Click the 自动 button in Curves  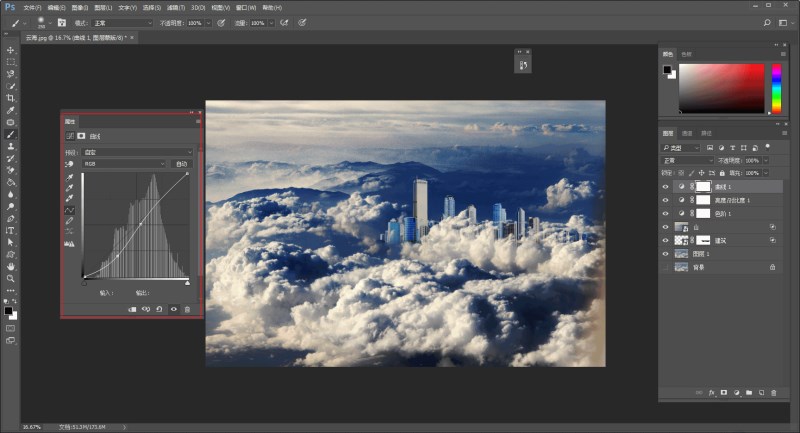pyautogui.click(x=181, y=163)
